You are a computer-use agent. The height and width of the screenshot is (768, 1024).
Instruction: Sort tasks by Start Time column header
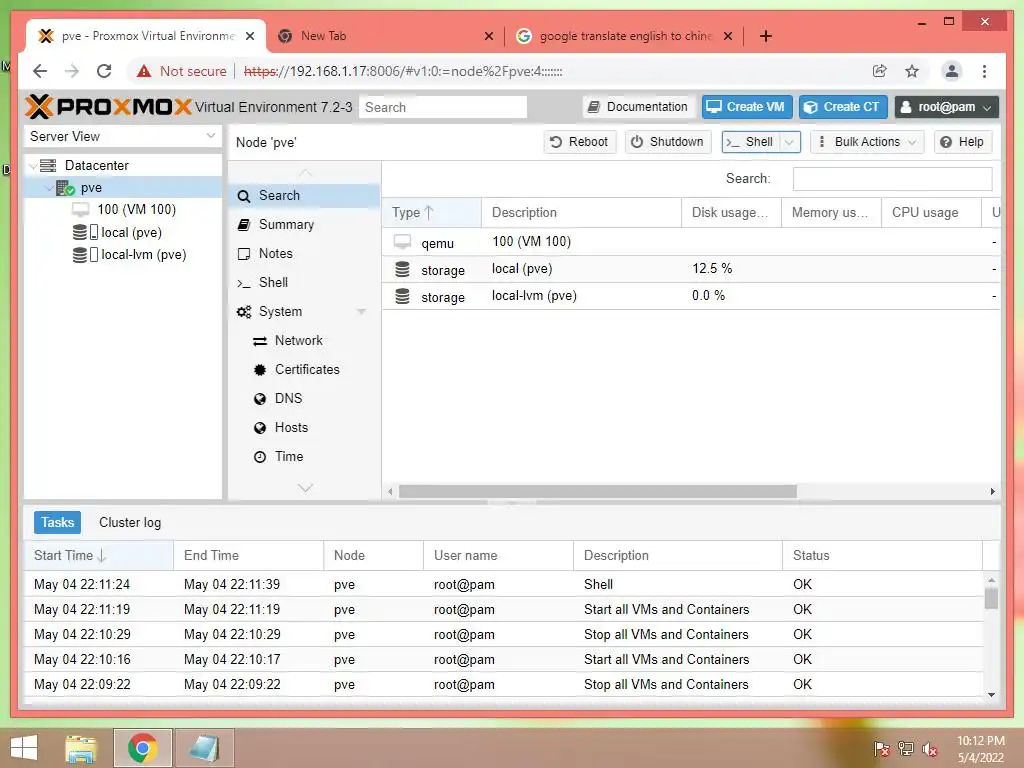click(99, 556)
